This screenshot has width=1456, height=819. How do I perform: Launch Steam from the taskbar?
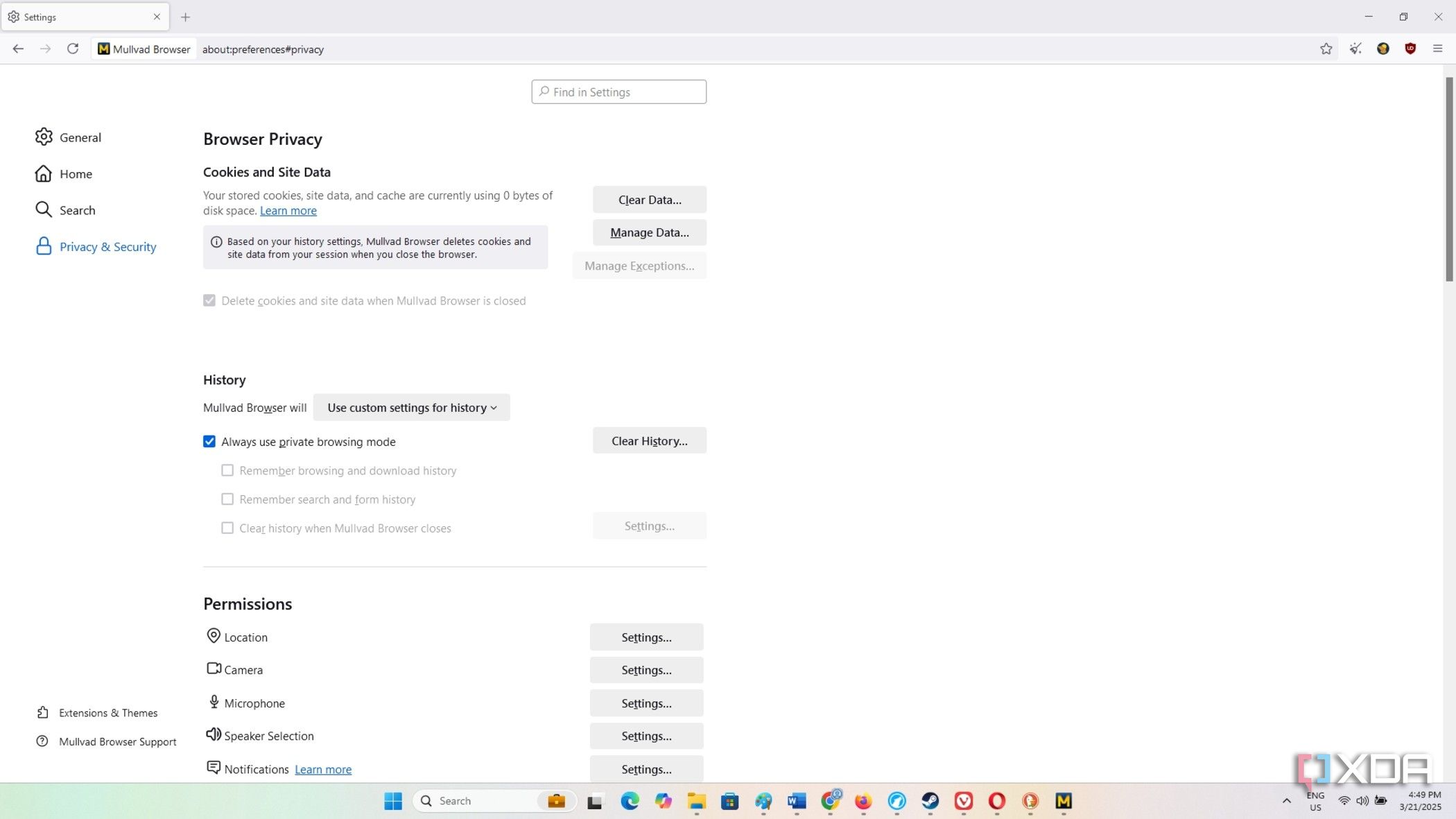(930, 801)
